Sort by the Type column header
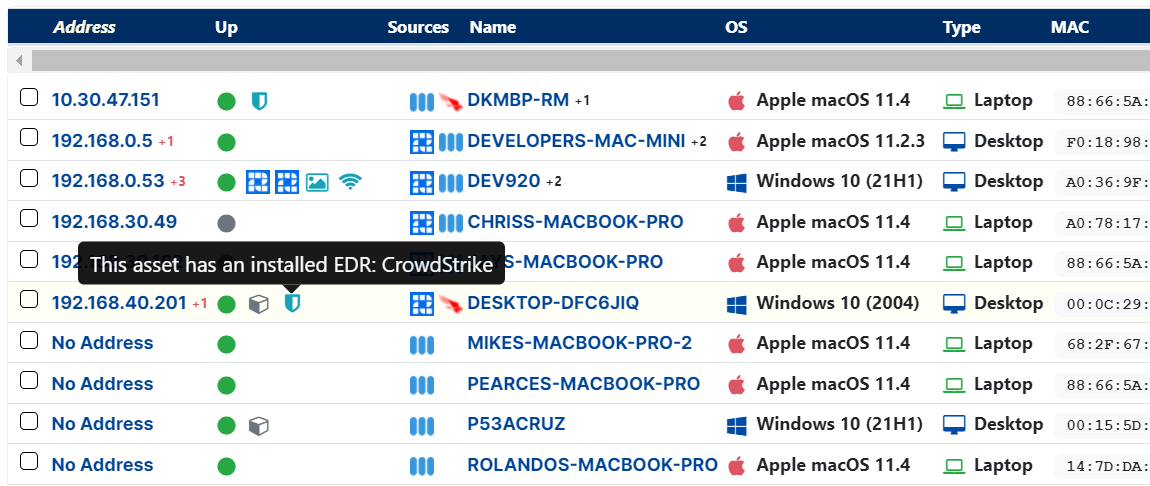1150x486 pixels. 962,27
